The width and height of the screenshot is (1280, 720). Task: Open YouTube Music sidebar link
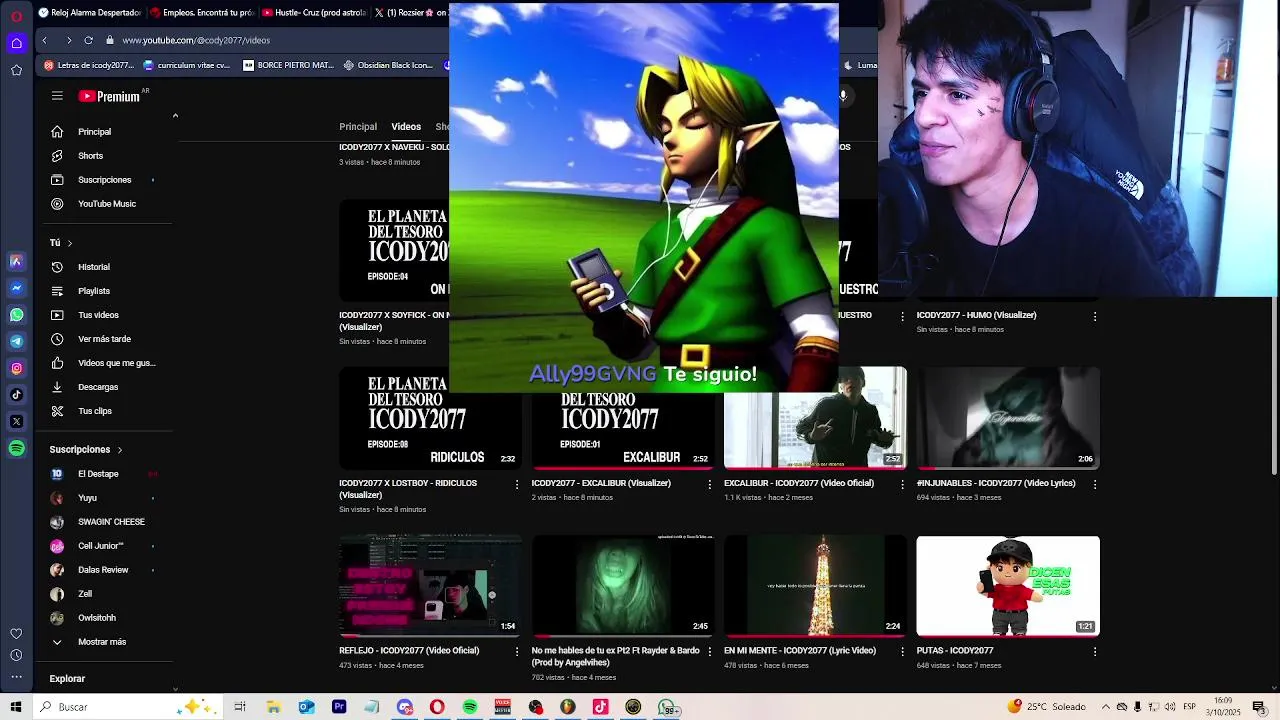click(x=105, y=204)
